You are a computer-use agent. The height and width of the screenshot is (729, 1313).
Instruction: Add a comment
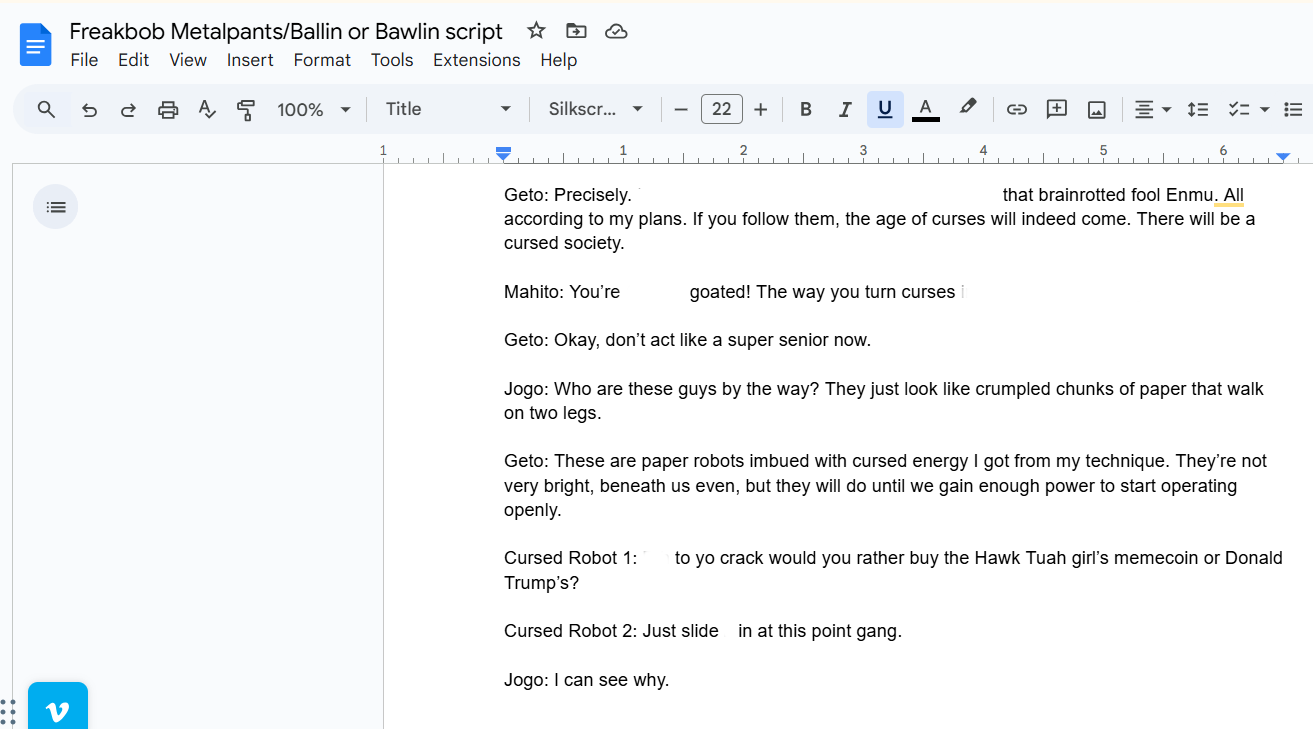(1057, 110)
